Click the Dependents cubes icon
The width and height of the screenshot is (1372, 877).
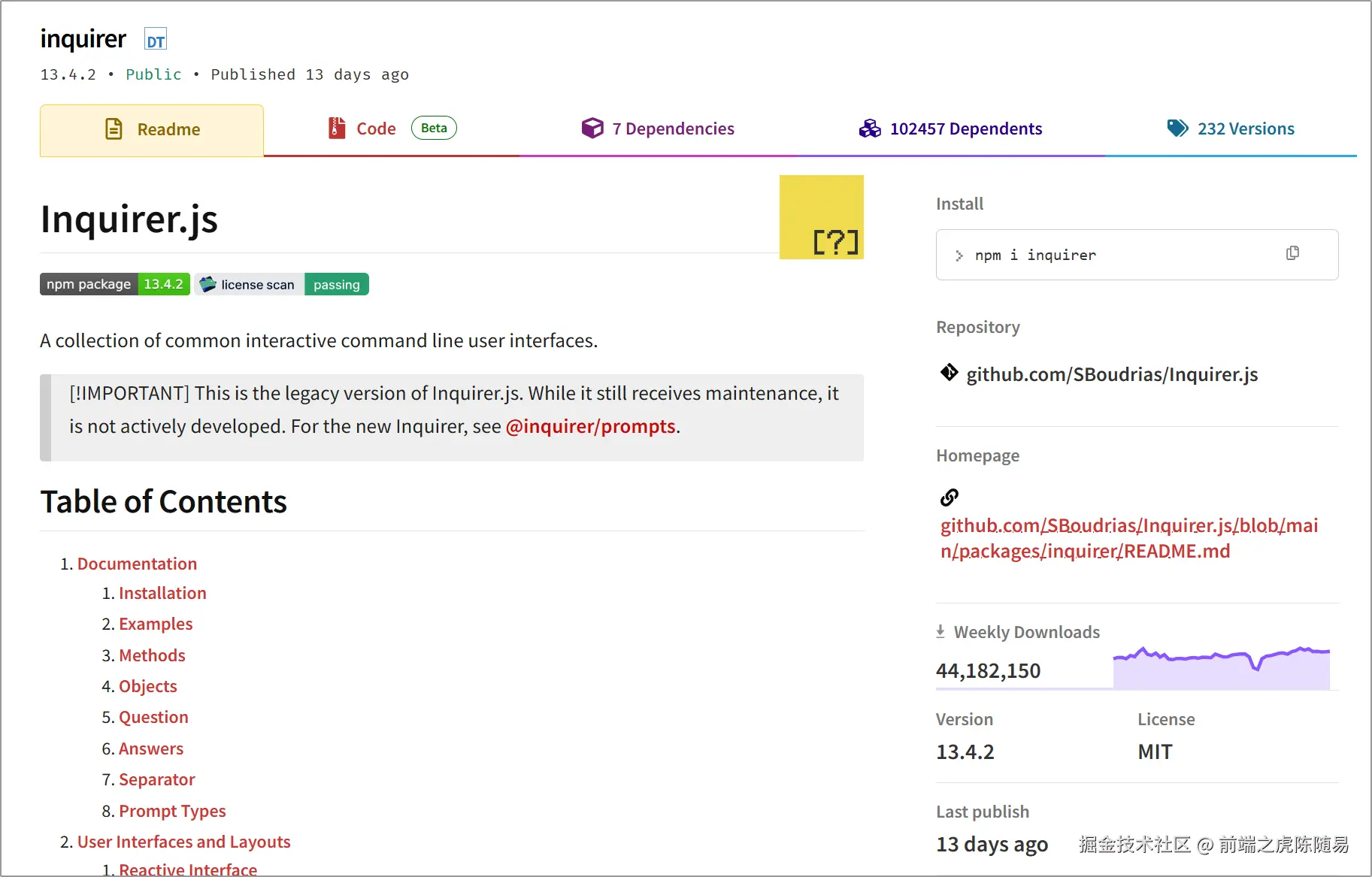(x=870, y=129)
